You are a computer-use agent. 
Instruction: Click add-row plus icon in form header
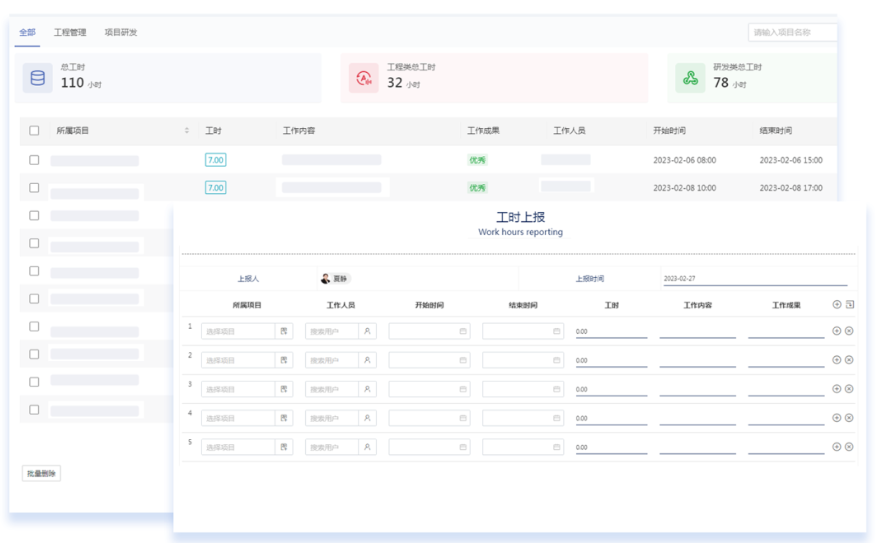point(837,305)
